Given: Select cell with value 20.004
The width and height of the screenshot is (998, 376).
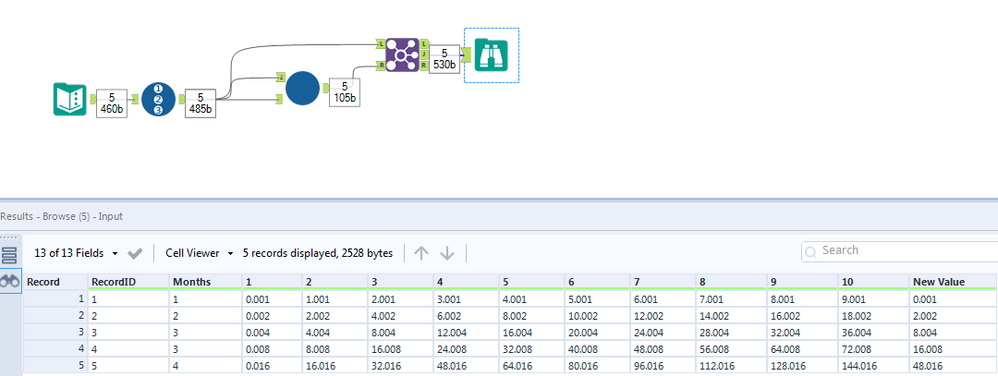Looking at the screenshot, I should coord(596,332).
